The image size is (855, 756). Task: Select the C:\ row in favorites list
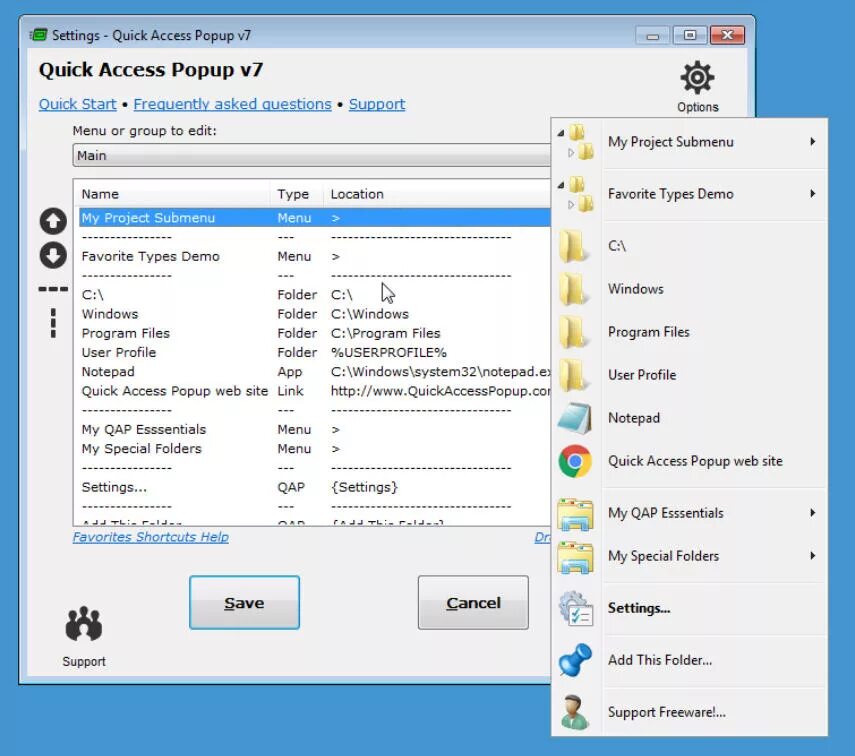pos(315,295)
